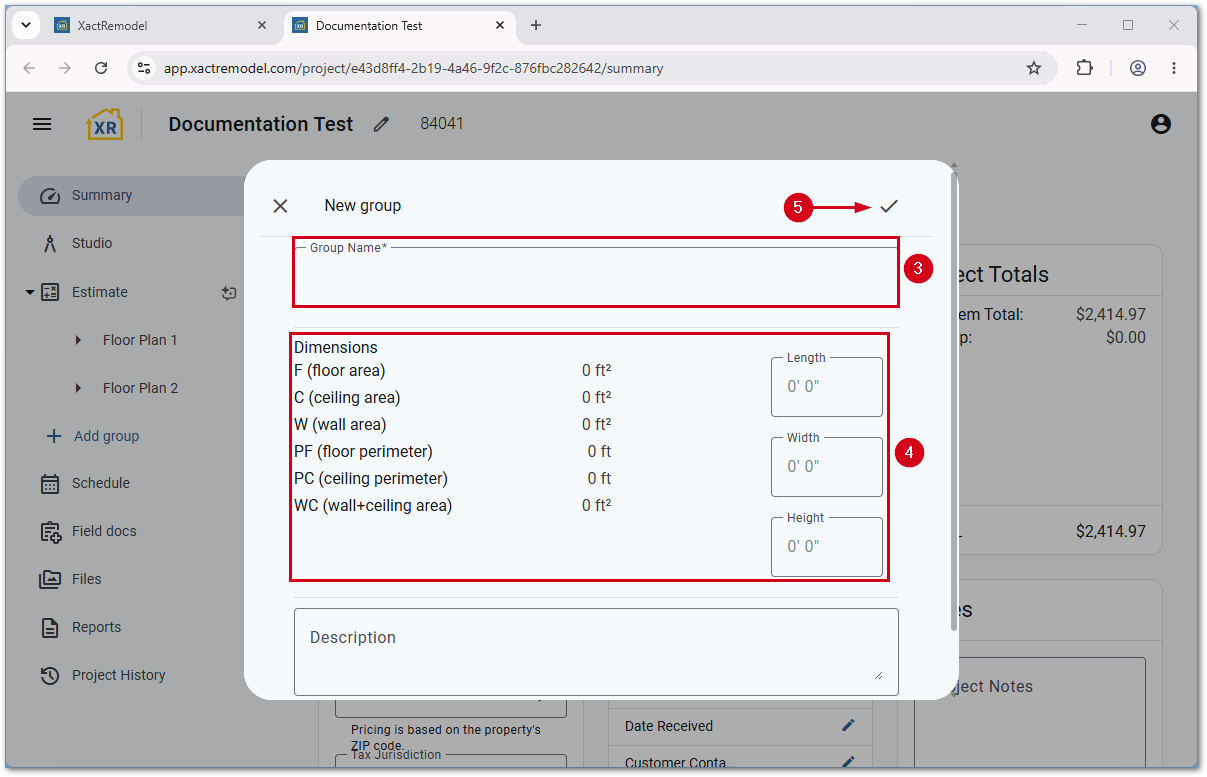Expand Floor Plan 2 arrow
Screen dimensions: 1207x777
point(79,388)
